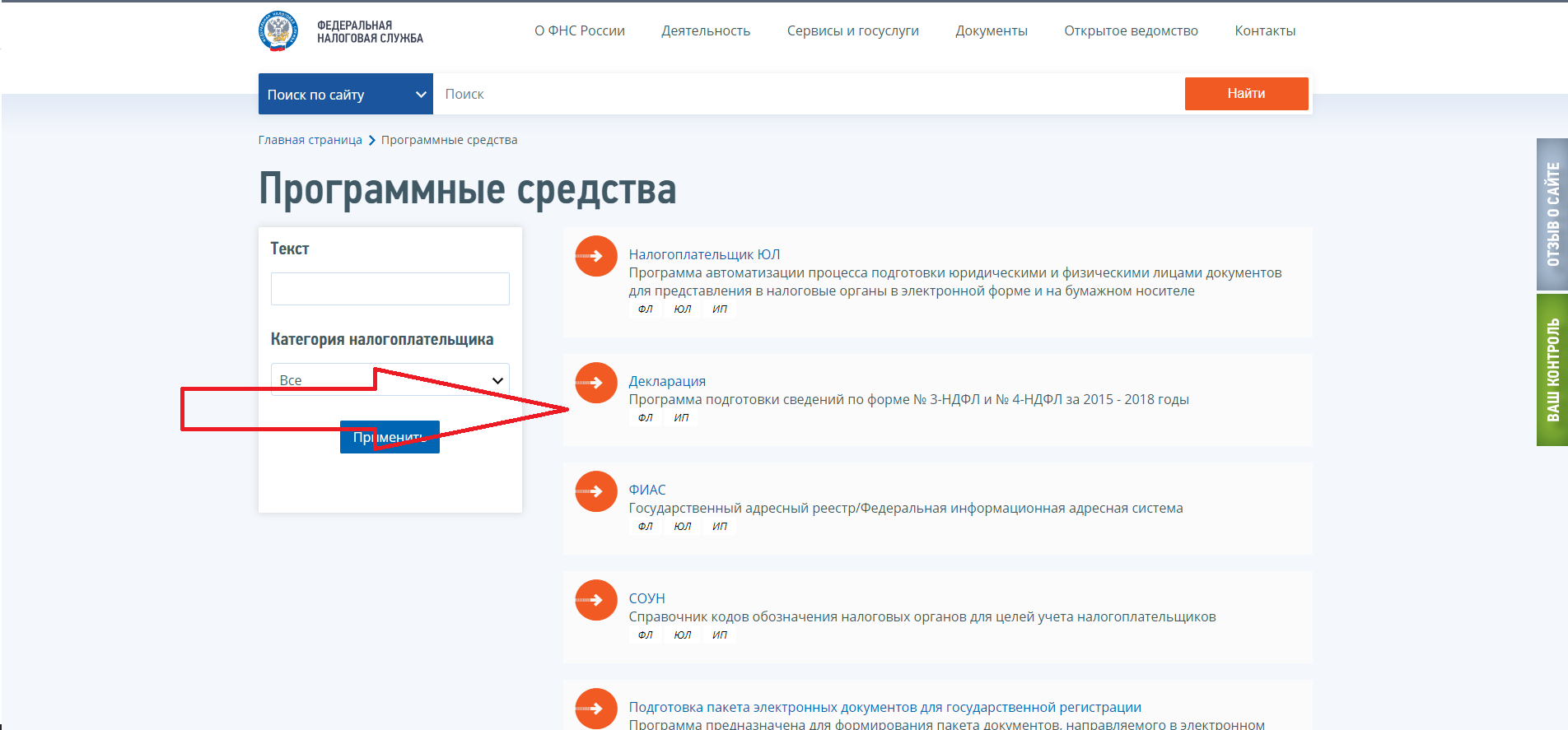Screen dimensions: 1568x730
Task: Click the ЮЛ tag under ФИАС
Action: coord(683,527)
